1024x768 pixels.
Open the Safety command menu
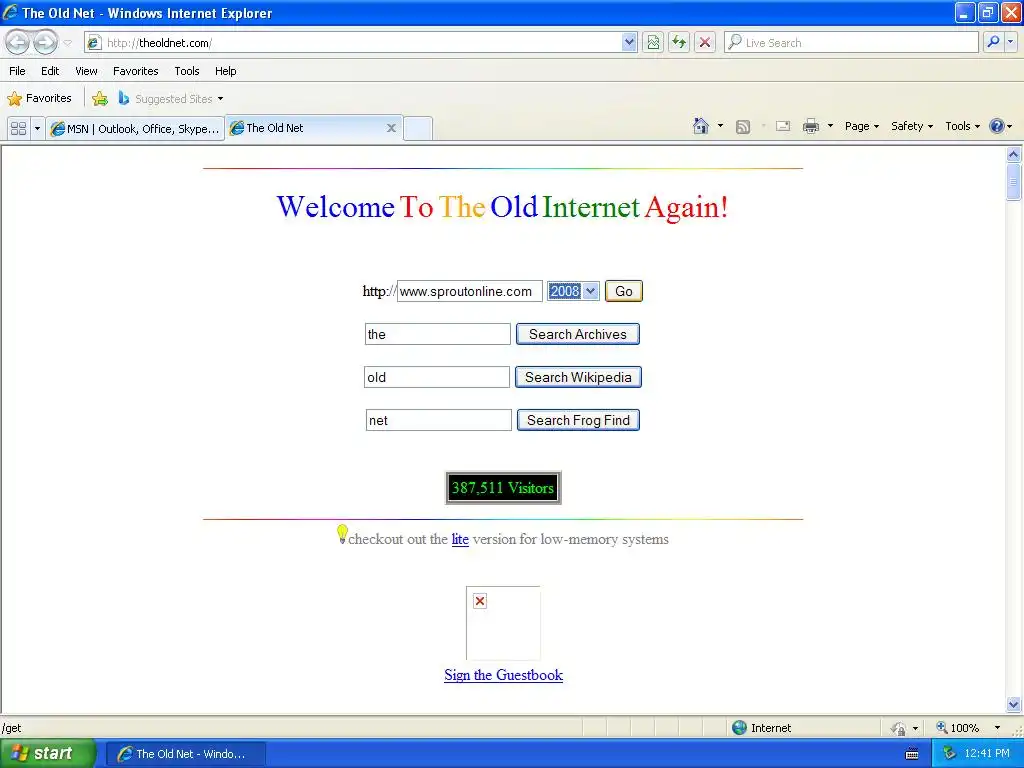912,126
